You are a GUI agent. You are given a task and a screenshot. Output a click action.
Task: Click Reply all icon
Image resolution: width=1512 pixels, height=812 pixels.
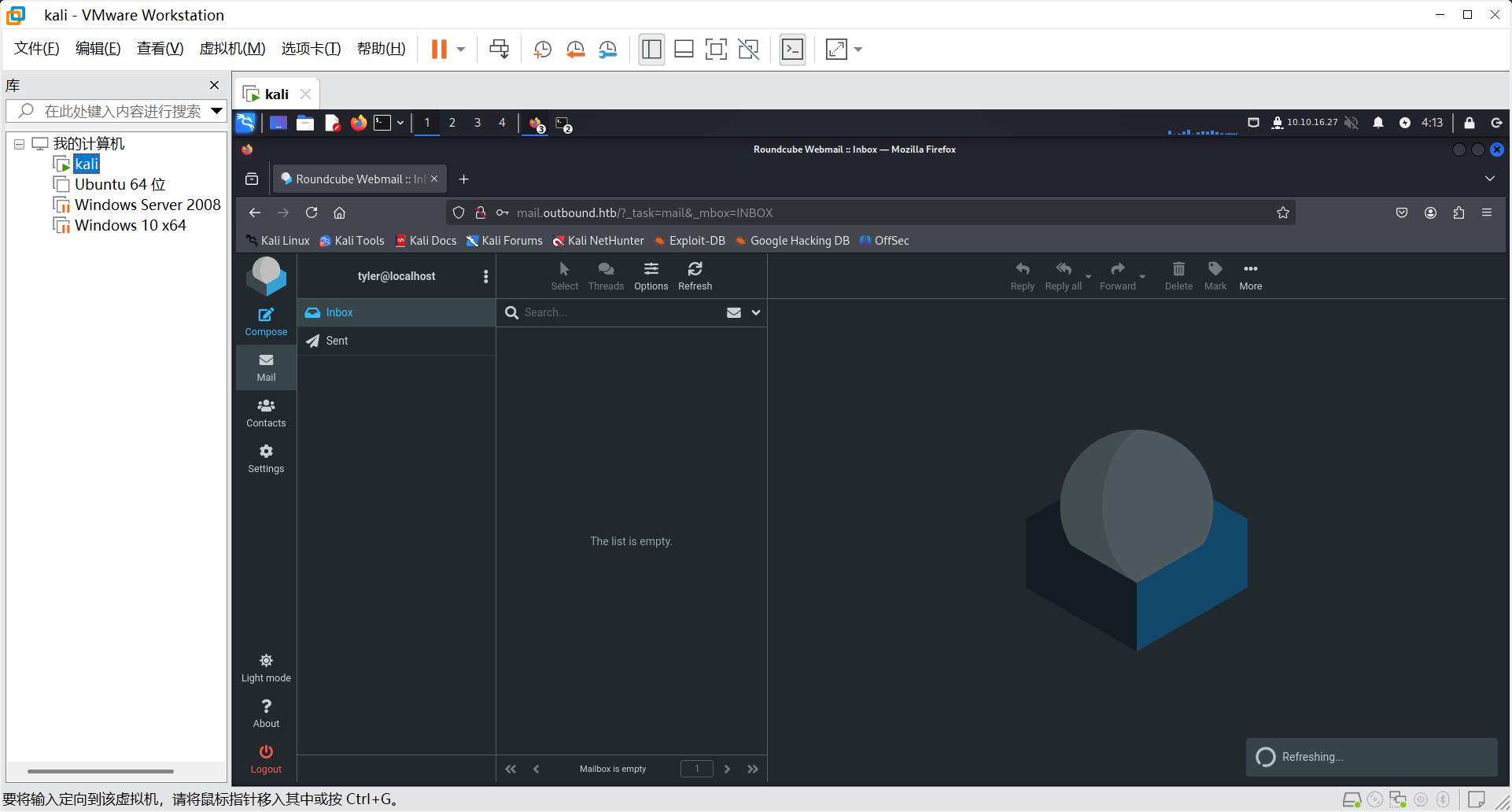point(1063,276)
